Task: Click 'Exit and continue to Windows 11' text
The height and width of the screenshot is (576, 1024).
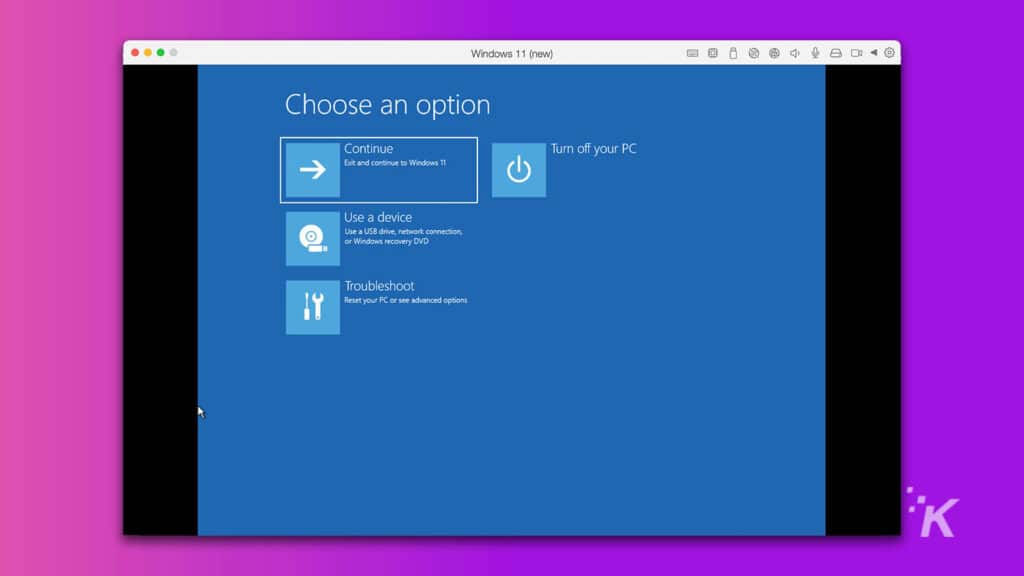Action: tap(395, 163)
